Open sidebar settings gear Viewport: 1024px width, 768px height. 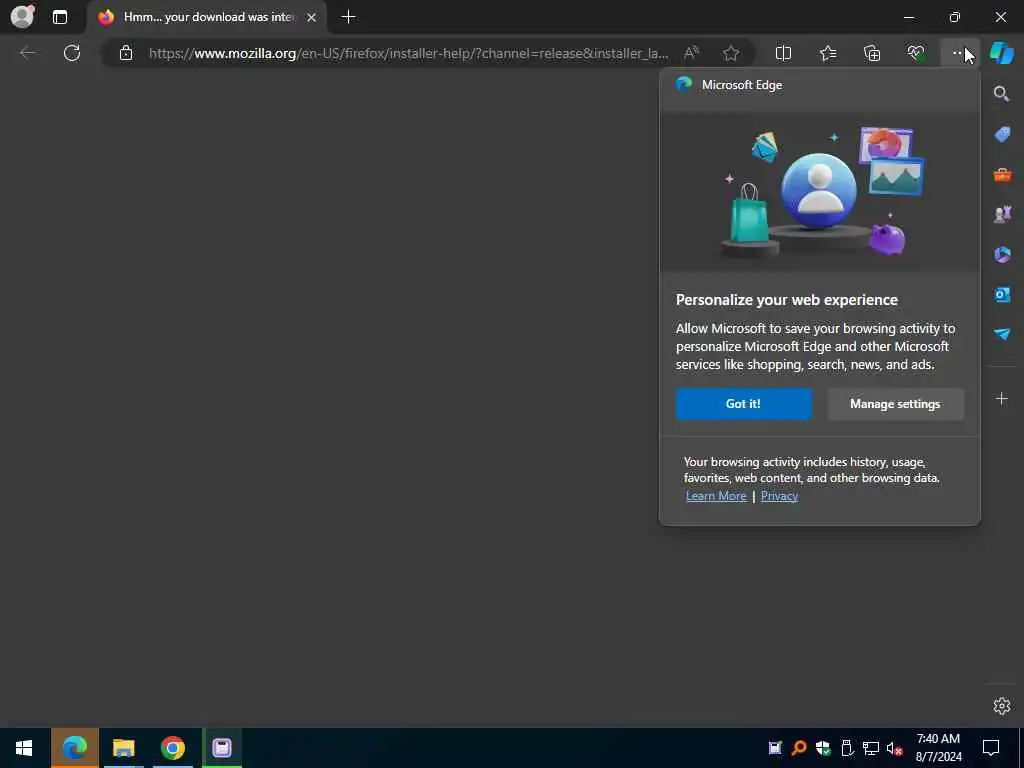pos(1002,706)
